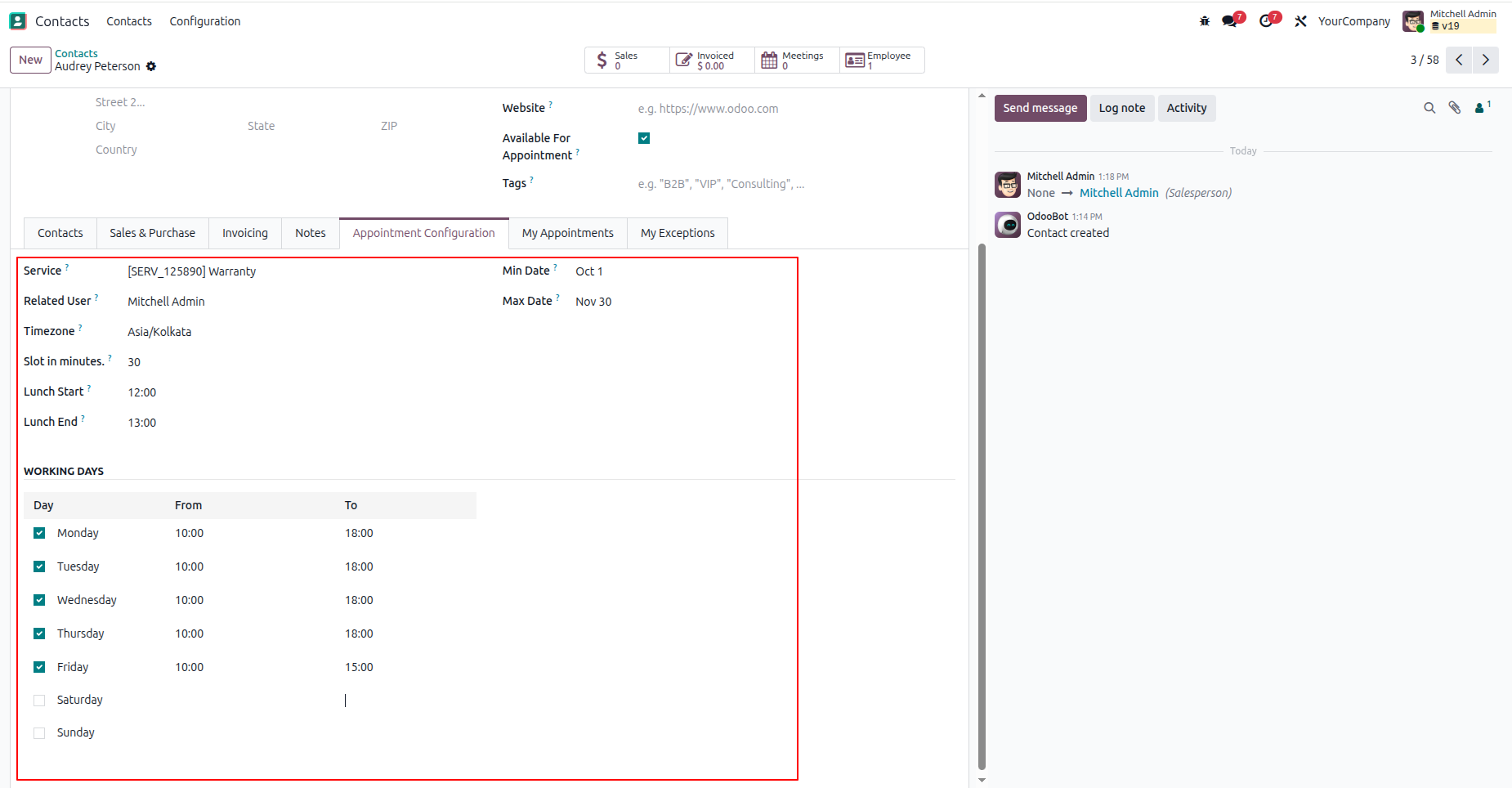Open YourCompany company switcher
This screenshot has width=1512, height=788.
point(1353,21)
